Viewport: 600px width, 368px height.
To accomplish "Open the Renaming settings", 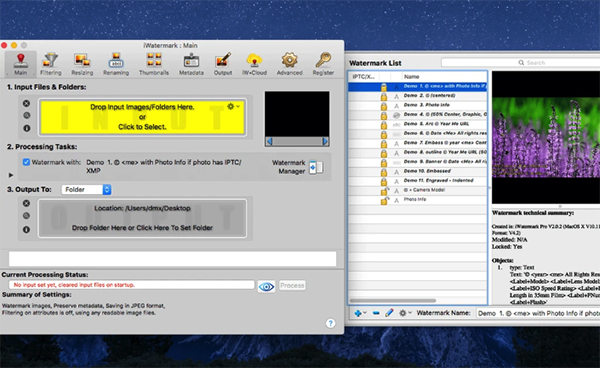I will [116, 64].
